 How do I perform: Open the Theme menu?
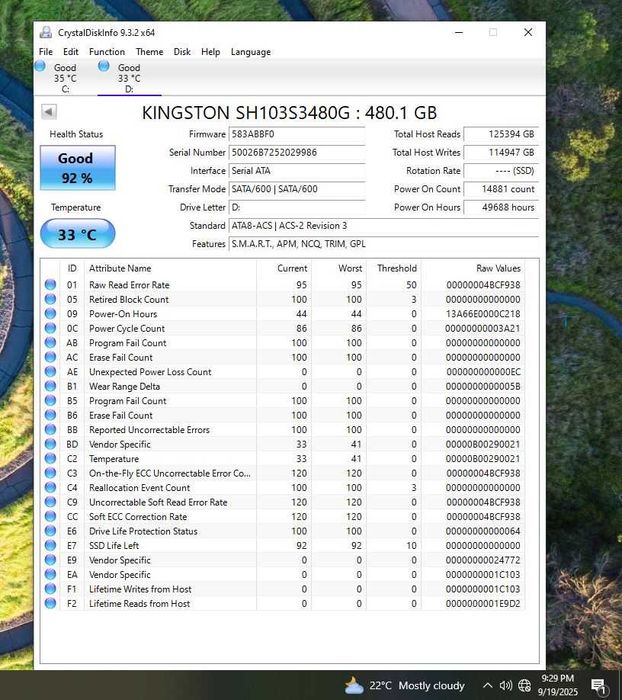pos(149,52)
